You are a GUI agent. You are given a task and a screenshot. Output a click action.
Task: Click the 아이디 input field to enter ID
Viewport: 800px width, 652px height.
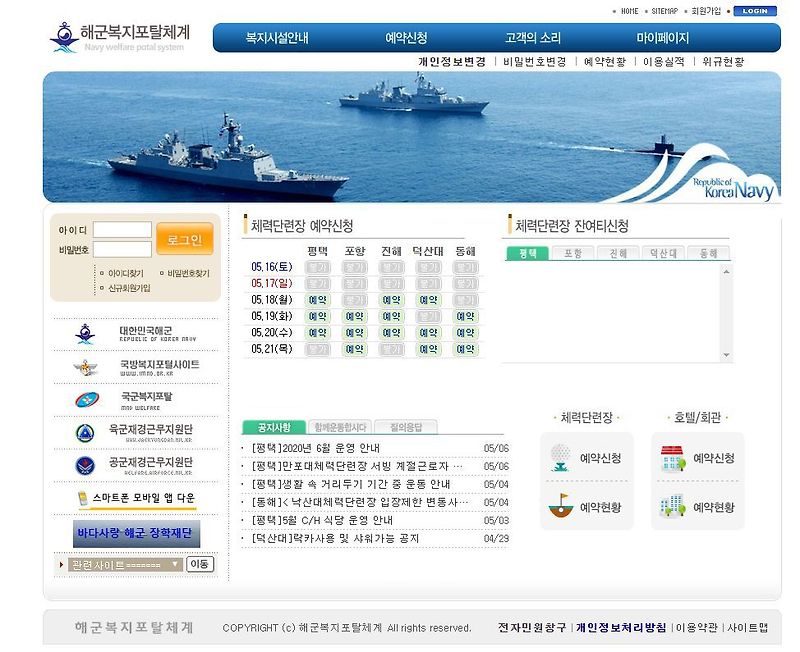(x=120, y=228)
